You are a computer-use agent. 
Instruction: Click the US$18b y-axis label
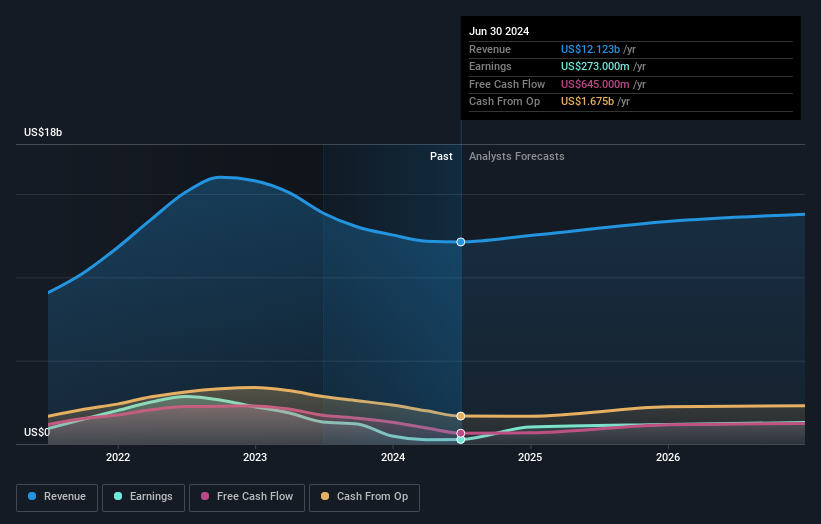pyautogui.click(x=43, y=132)
